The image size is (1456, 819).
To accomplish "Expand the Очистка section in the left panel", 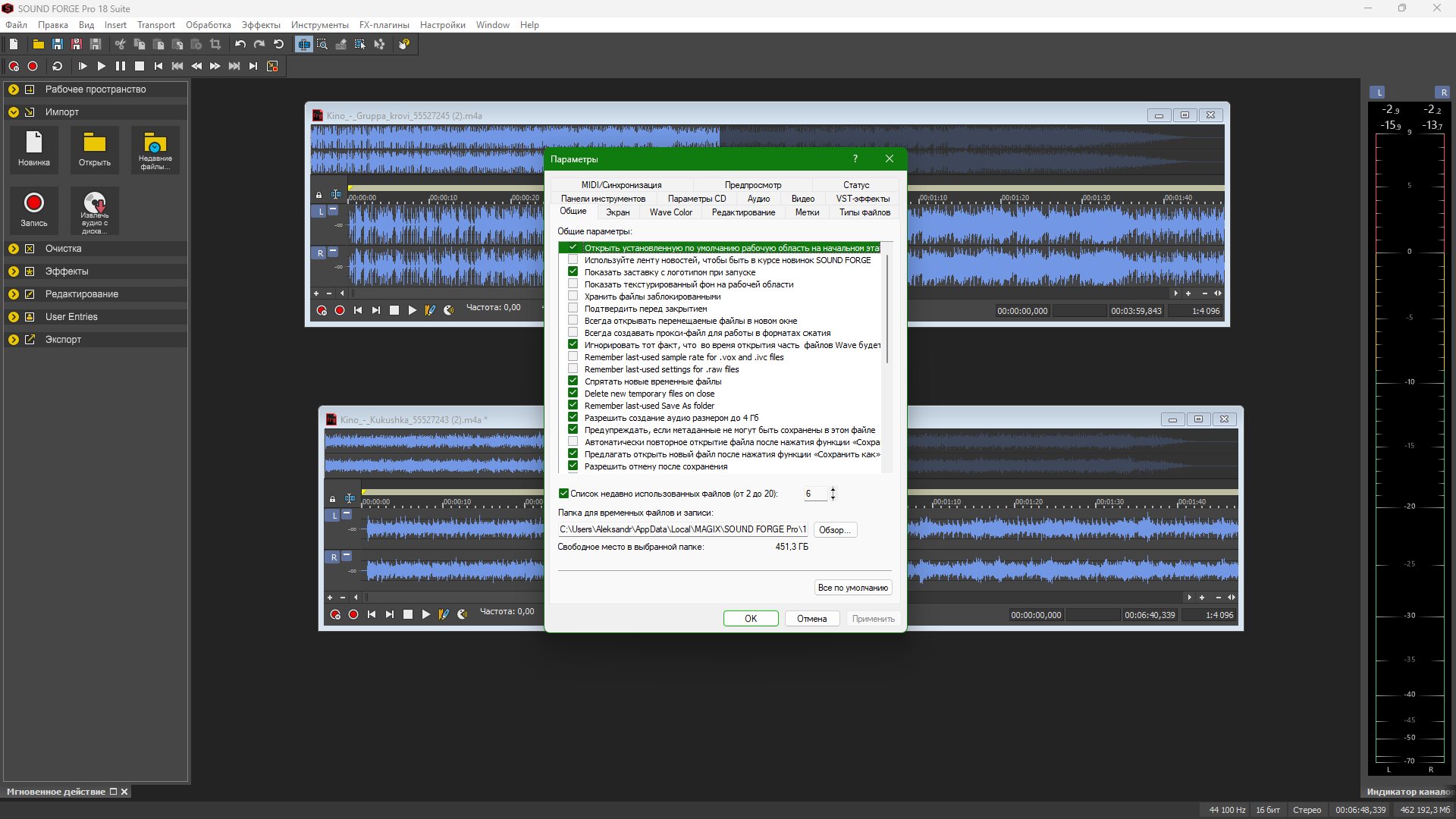I will (x=14, y=249).
